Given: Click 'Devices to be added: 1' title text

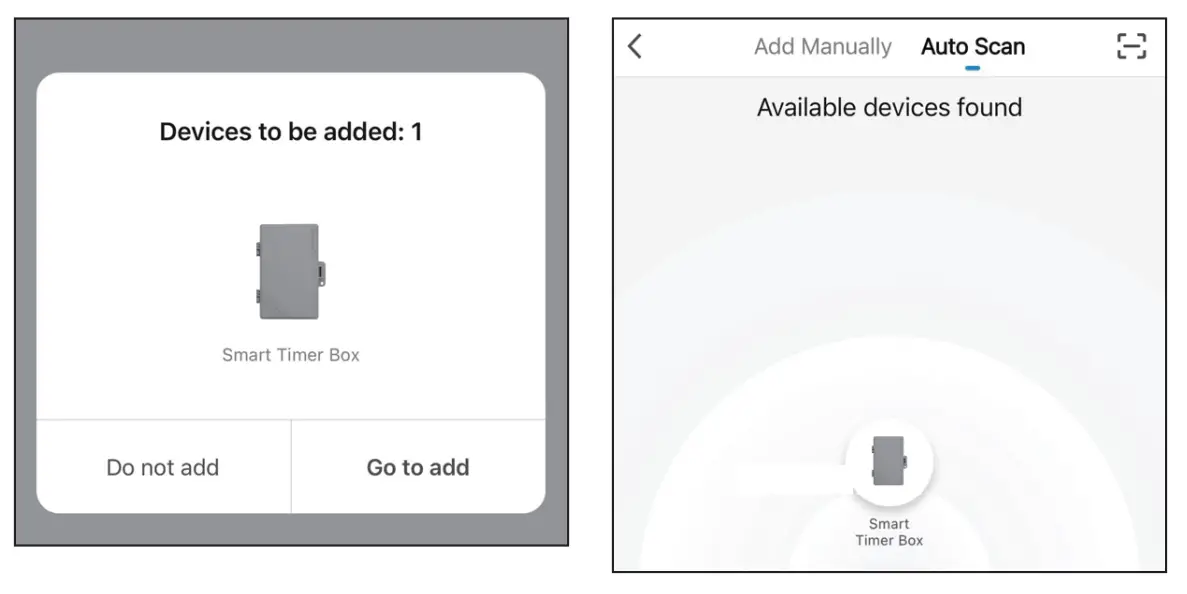Looking at the screenshot, I should (289, 131).
